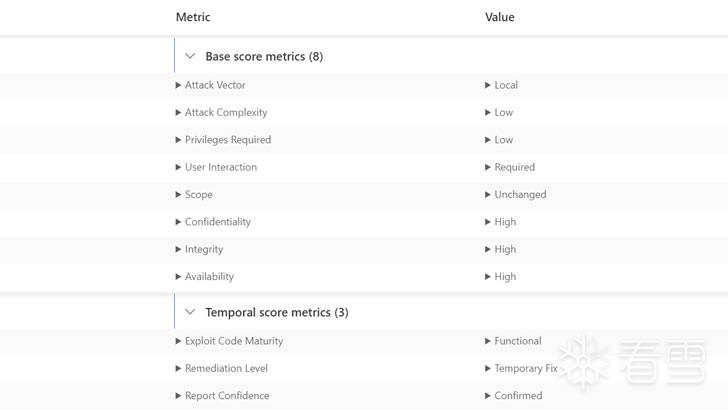Expand the Scope metric arrow

tap(178, 194)
